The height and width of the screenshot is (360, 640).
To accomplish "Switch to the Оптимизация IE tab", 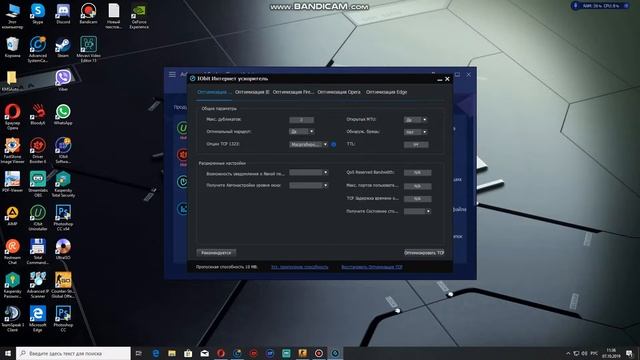I will point(252,92).
